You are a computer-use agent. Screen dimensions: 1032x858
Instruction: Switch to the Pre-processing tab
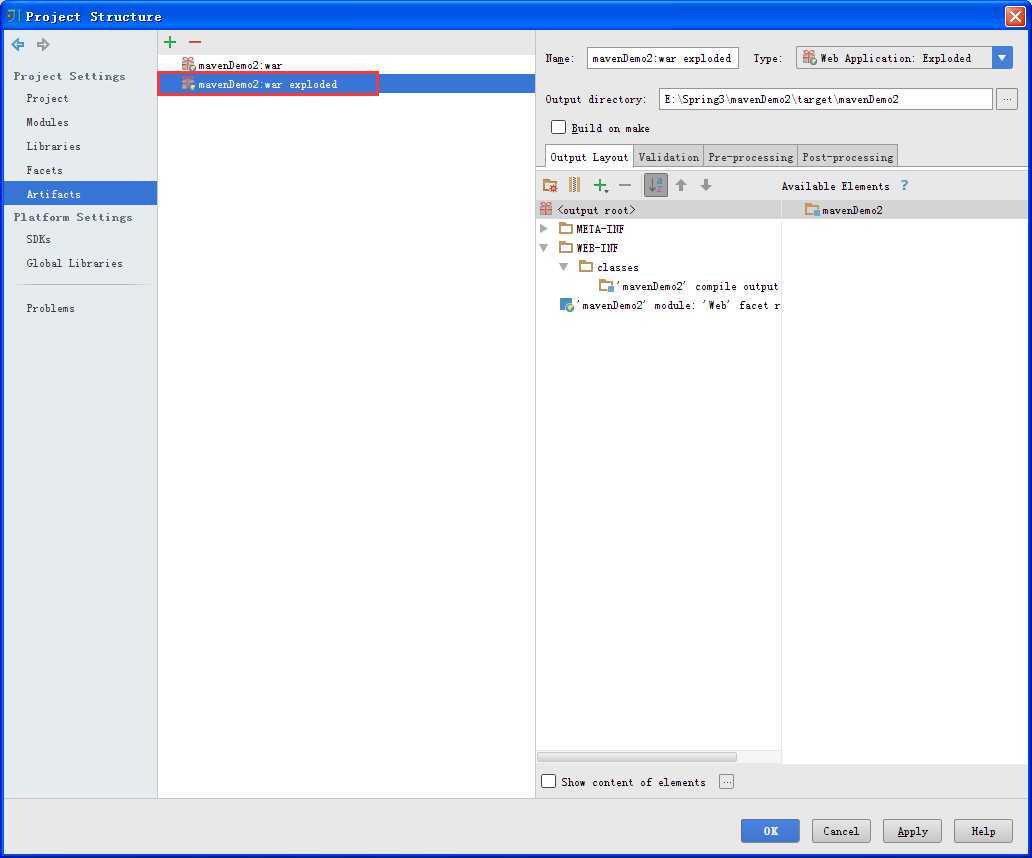750,157
